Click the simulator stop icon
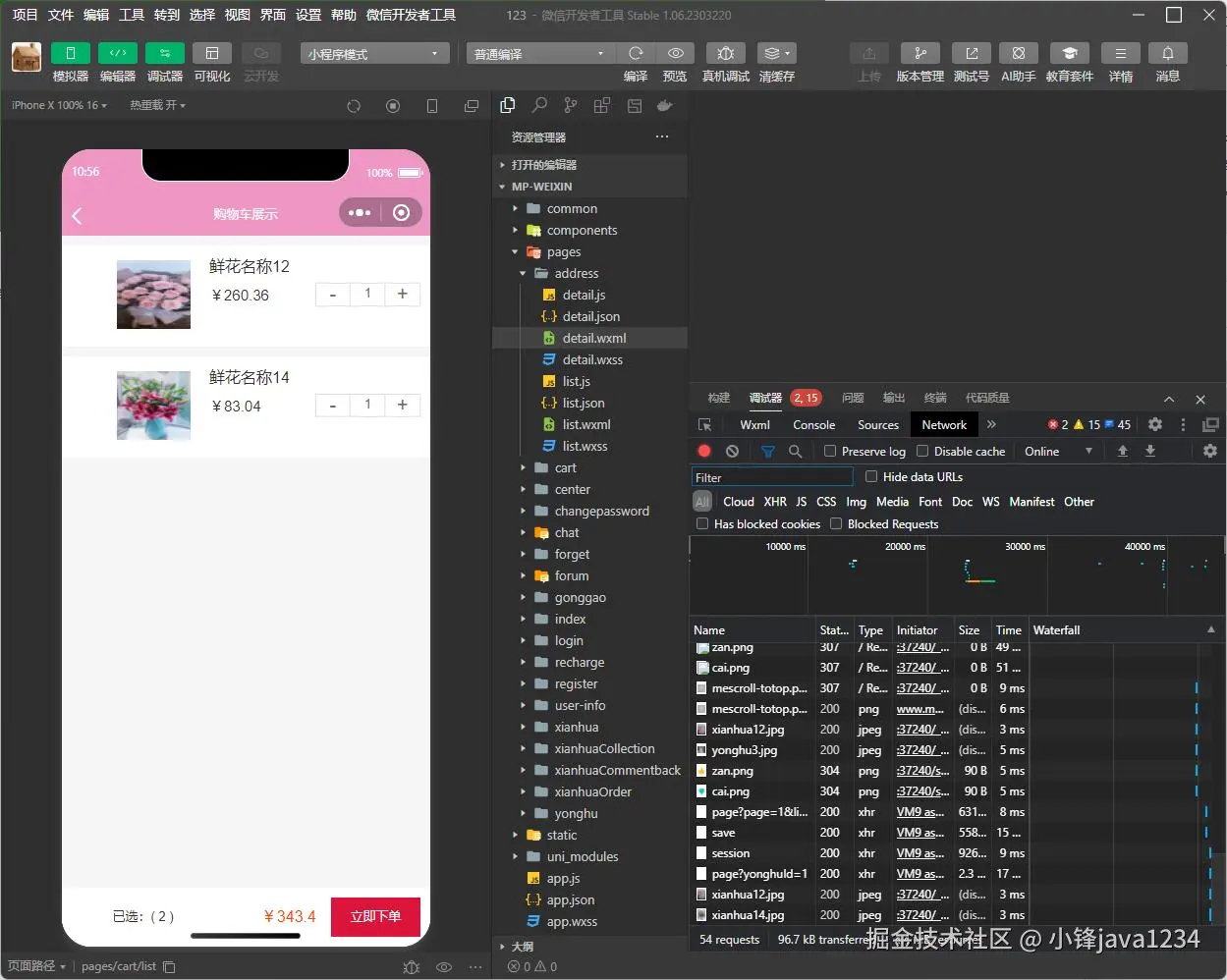The height and width of the screenshot is (980, 1227). 393,106
